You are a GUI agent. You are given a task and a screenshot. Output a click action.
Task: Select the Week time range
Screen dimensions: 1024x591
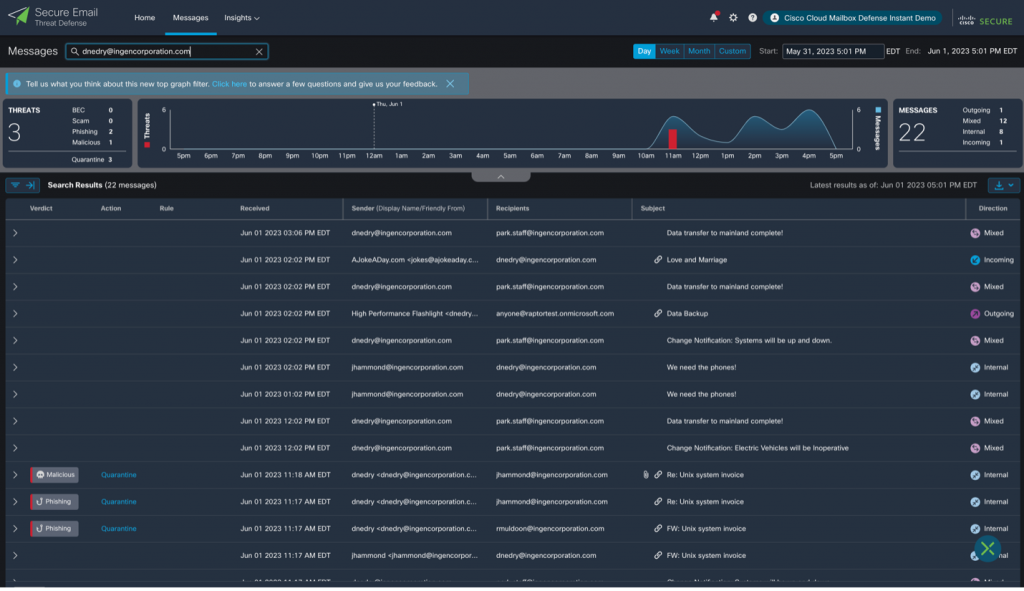(669, 51)
